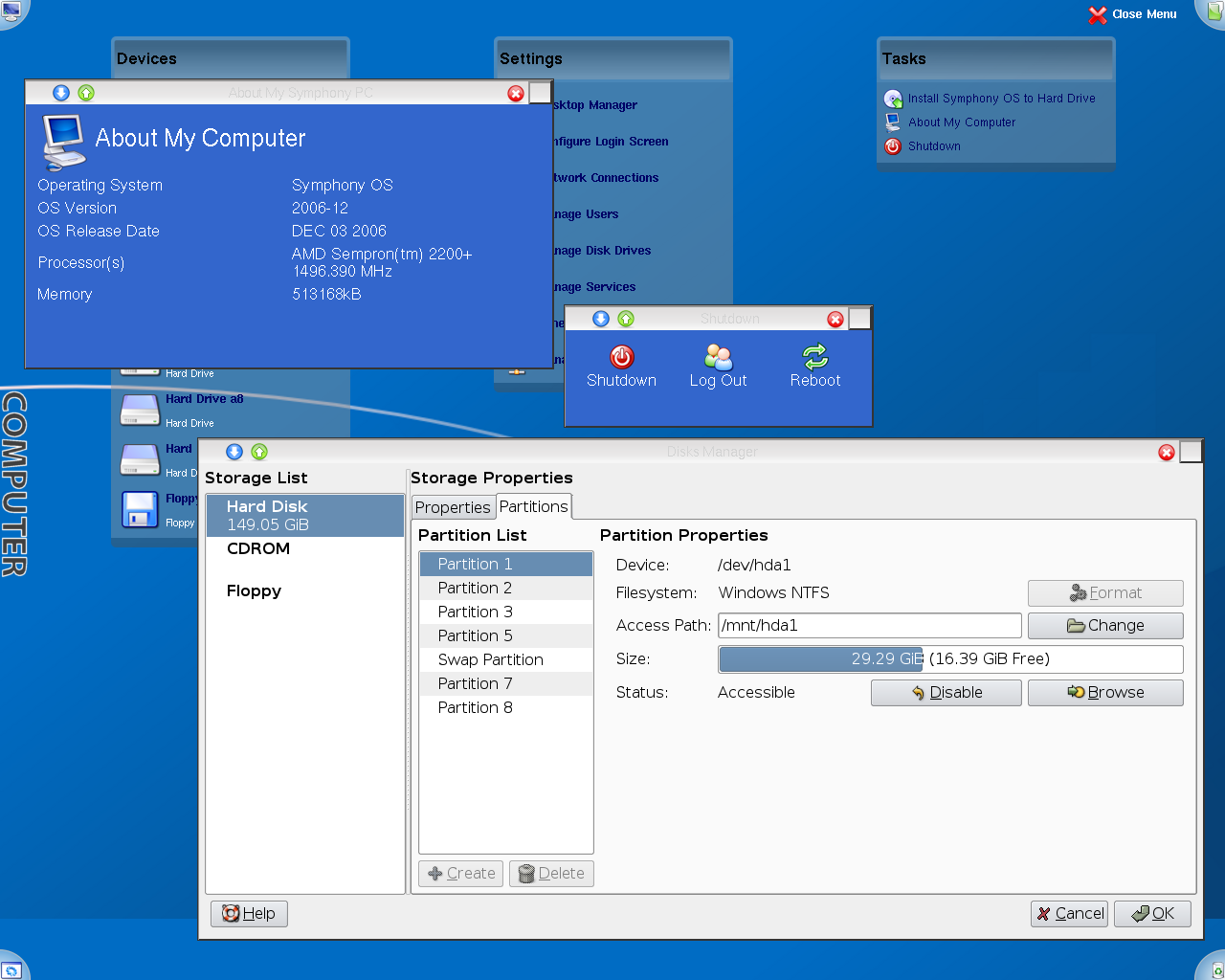
Task: Switch to the Partitions tab
Action: [x=534, y=506]
